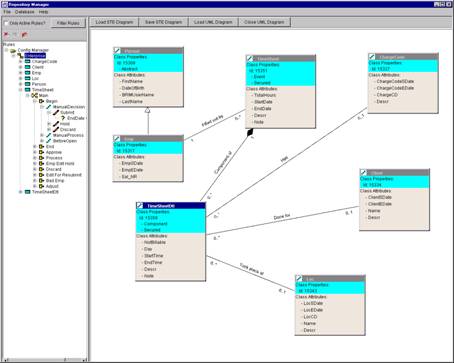Click the EndDate question mark icon
Viewport: 454px width, 363px height.
(x=63, y=118)
